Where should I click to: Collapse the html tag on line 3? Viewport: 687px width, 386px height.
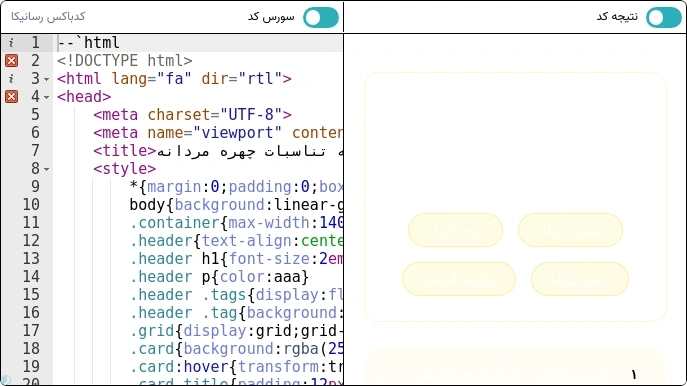point(46,80)
